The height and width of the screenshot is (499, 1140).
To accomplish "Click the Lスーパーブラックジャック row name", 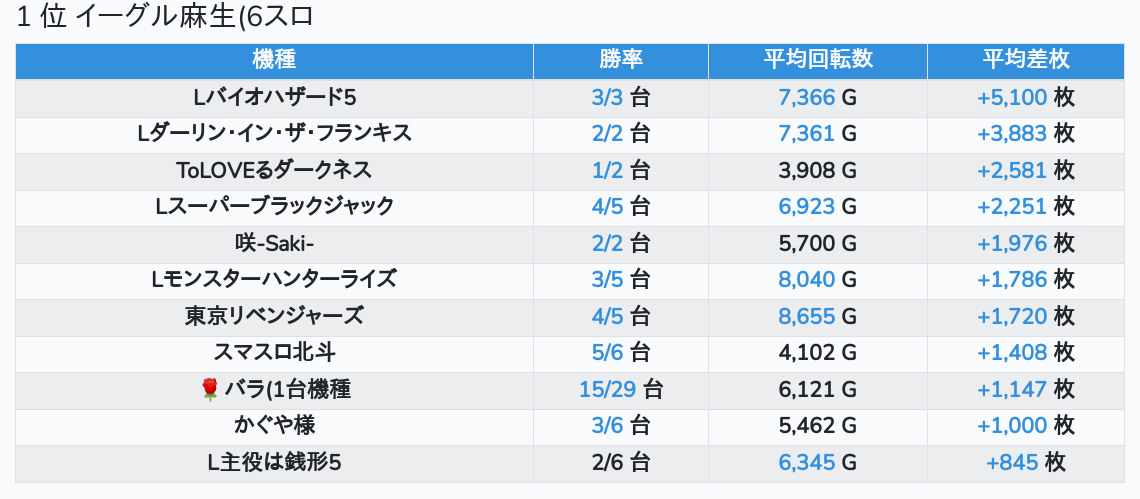I will (274, 206).
